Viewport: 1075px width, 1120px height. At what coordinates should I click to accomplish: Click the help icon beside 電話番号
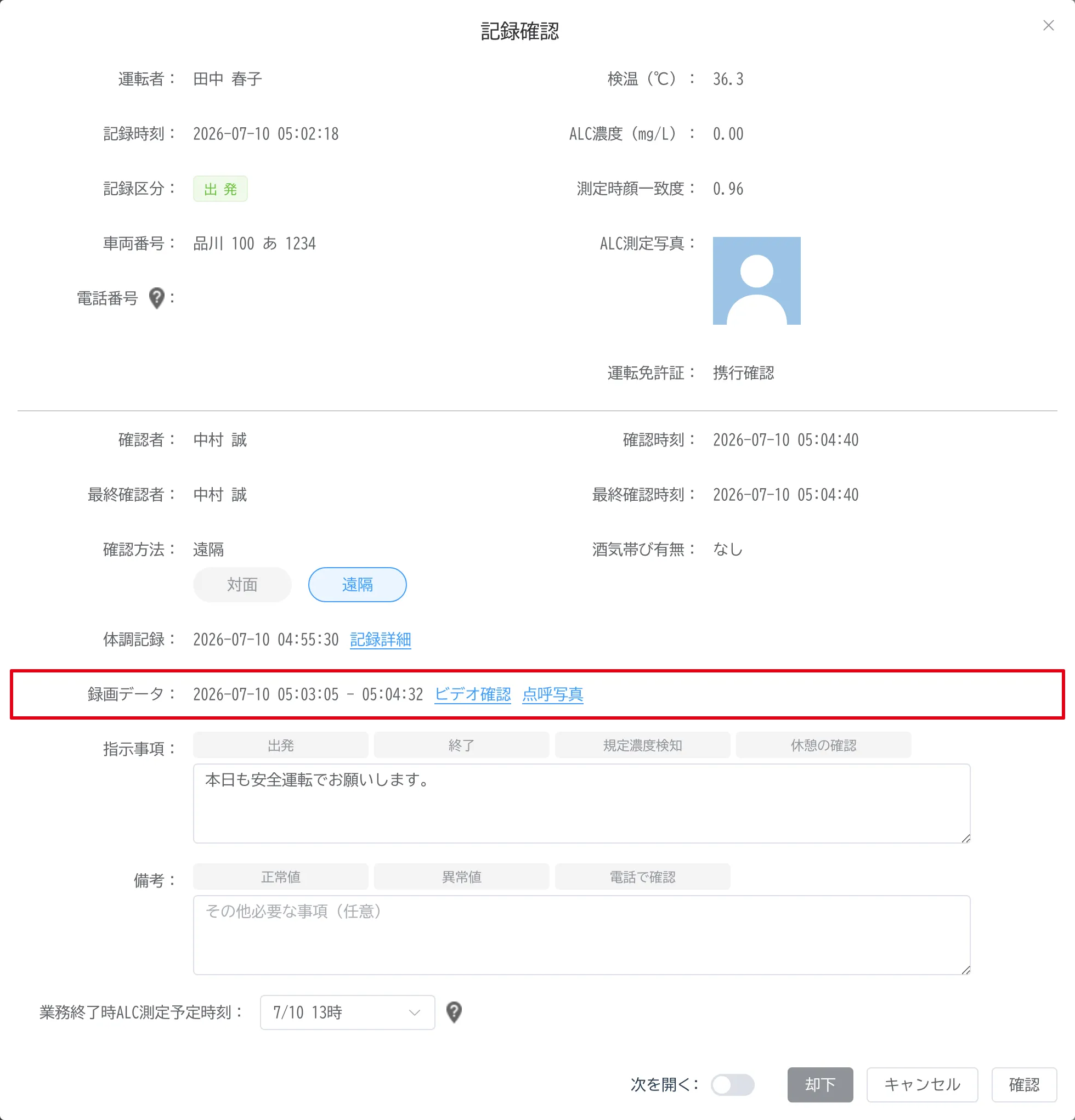click(157, 298)
